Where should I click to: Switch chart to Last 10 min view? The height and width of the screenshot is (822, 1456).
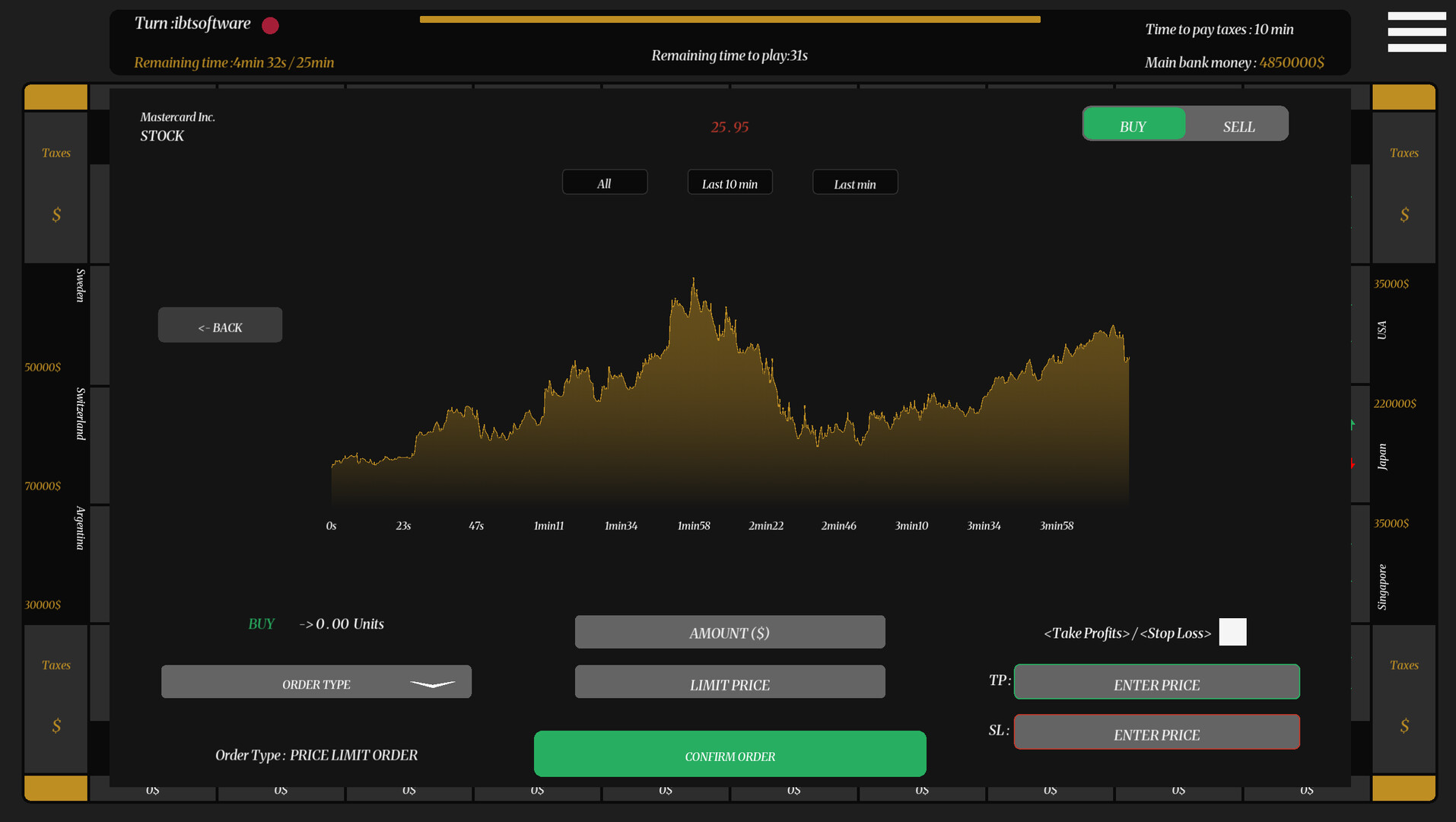729,182
